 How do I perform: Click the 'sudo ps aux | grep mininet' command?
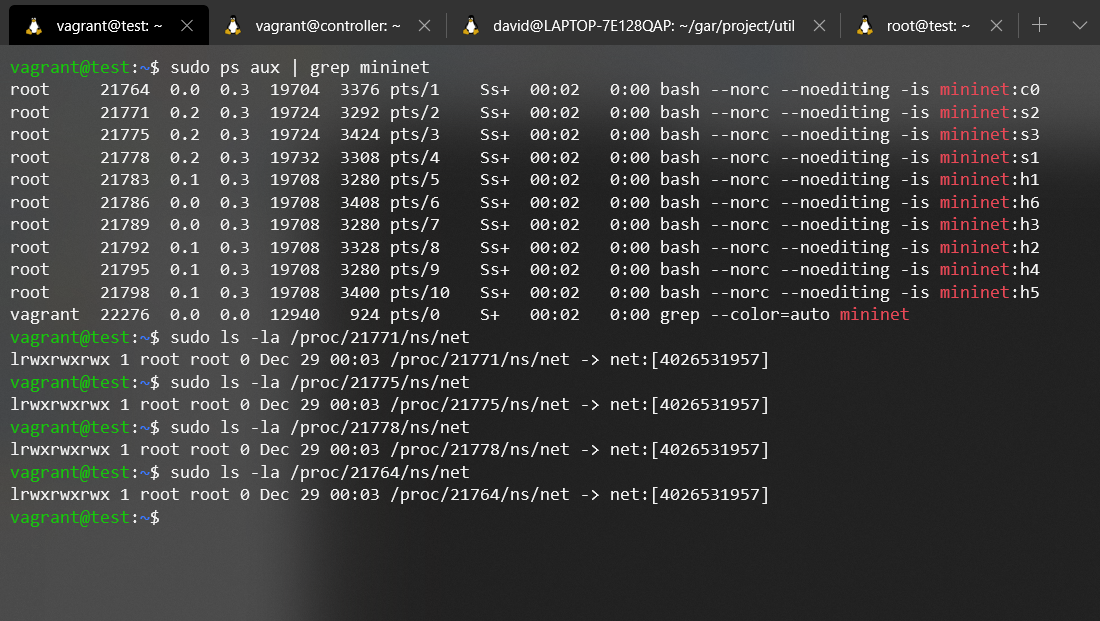(300, 67)
